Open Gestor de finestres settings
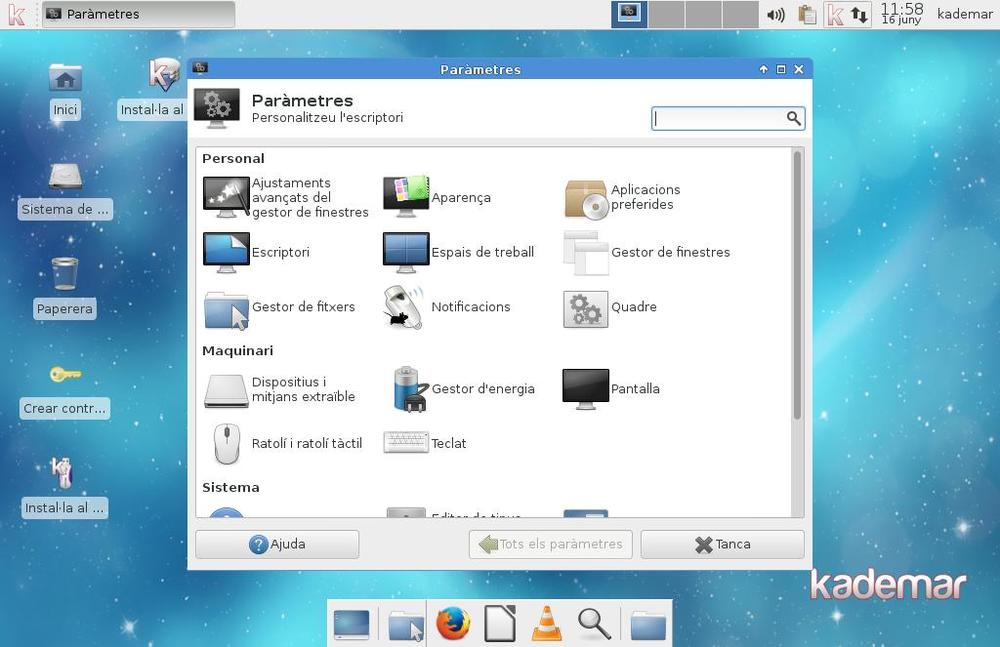The image size is (1000, 647). click(x=586, y=252)
